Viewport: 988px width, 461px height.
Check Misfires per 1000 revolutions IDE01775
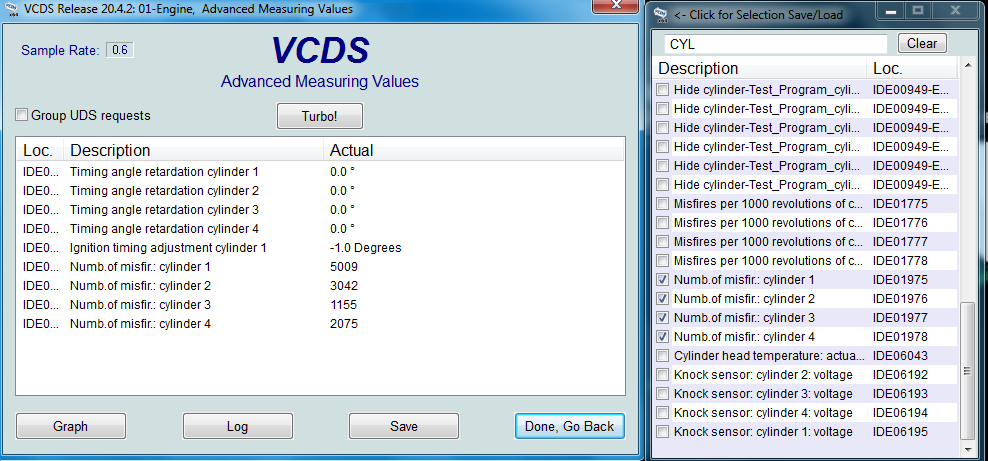click(x=663, y=203)
